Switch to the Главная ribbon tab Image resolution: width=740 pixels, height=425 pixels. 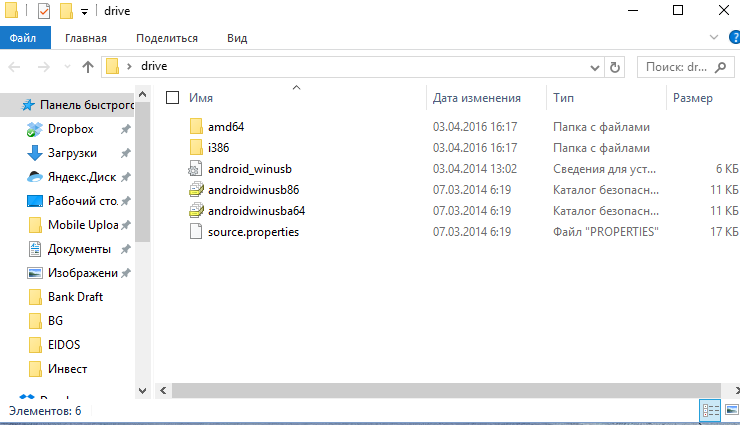[86, 38]
